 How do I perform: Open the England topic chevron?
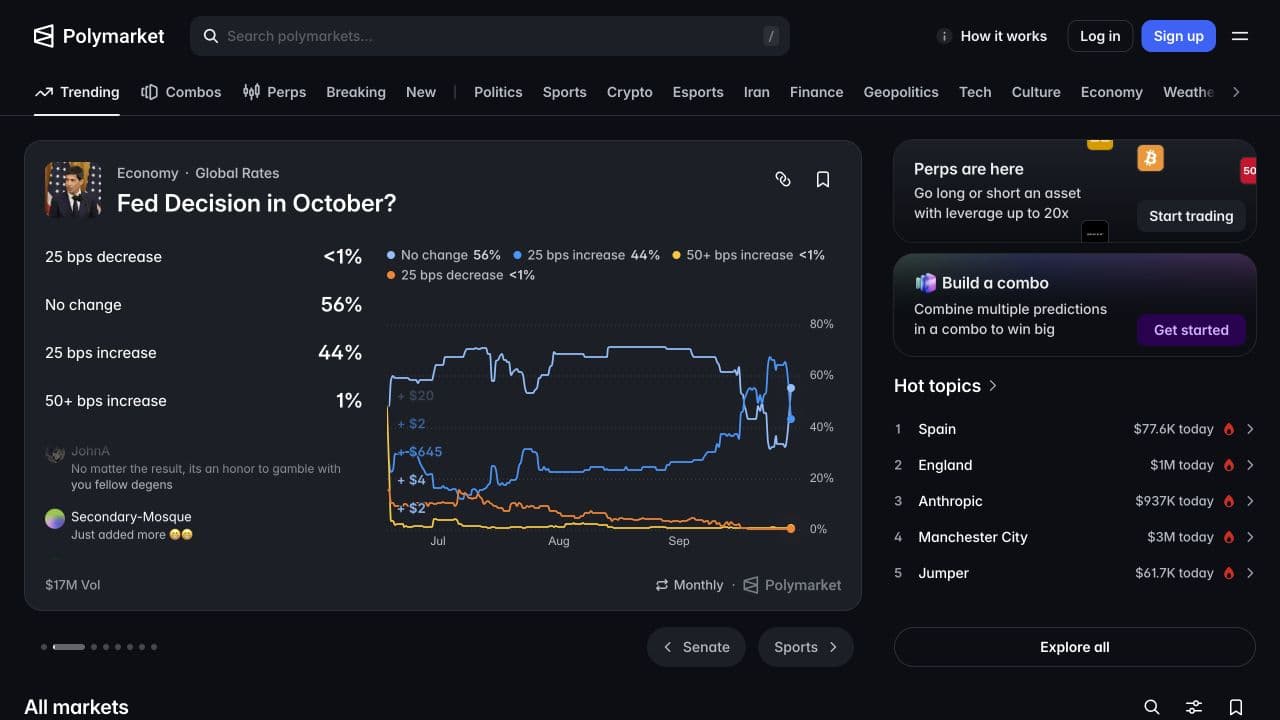1250,465
